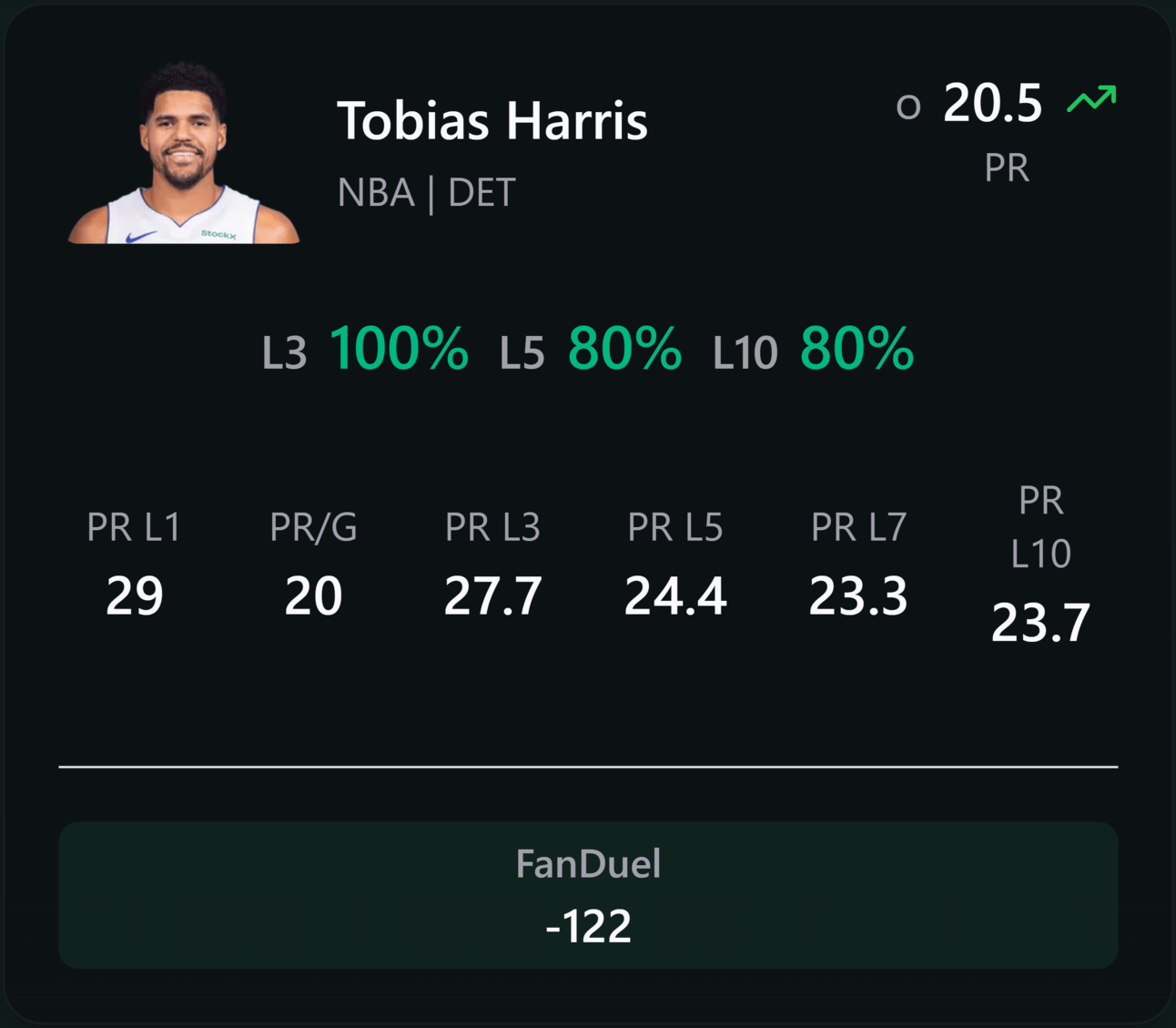Click the horizontal divider above FanDuel
Image resolution: width=1176 pixels, height=1028 pixels.
pos(588,767)
